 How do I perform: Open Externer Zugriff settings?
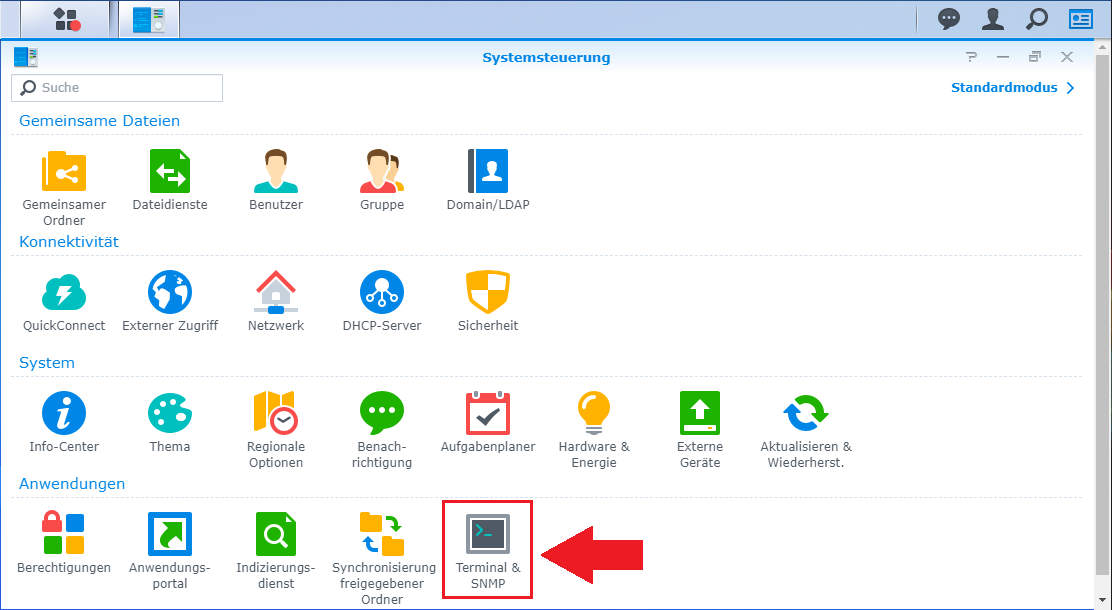pos(170,292)
